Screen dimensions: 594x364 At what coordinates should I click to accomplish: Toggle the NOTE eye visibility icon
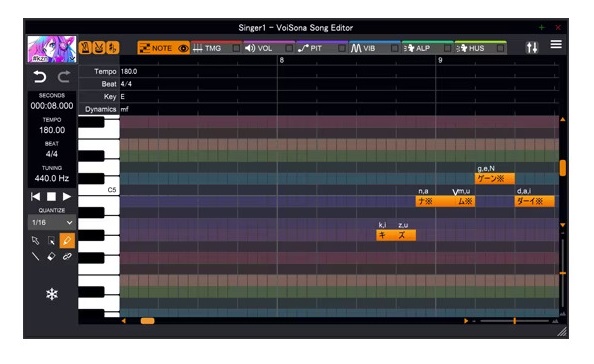click(x=183, y=48)
